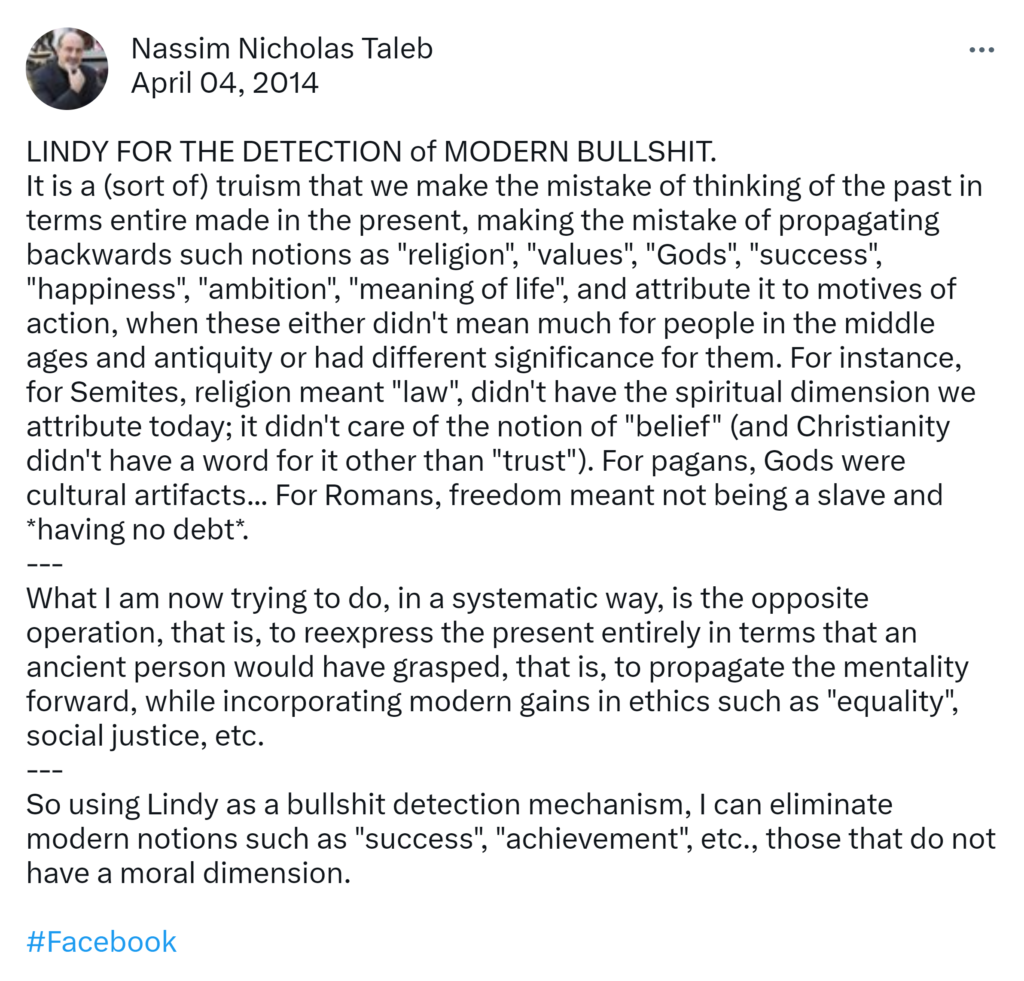Click the second "---" separator line
This screenshot has width=1024, height=981.
click(x=44, y=770)
